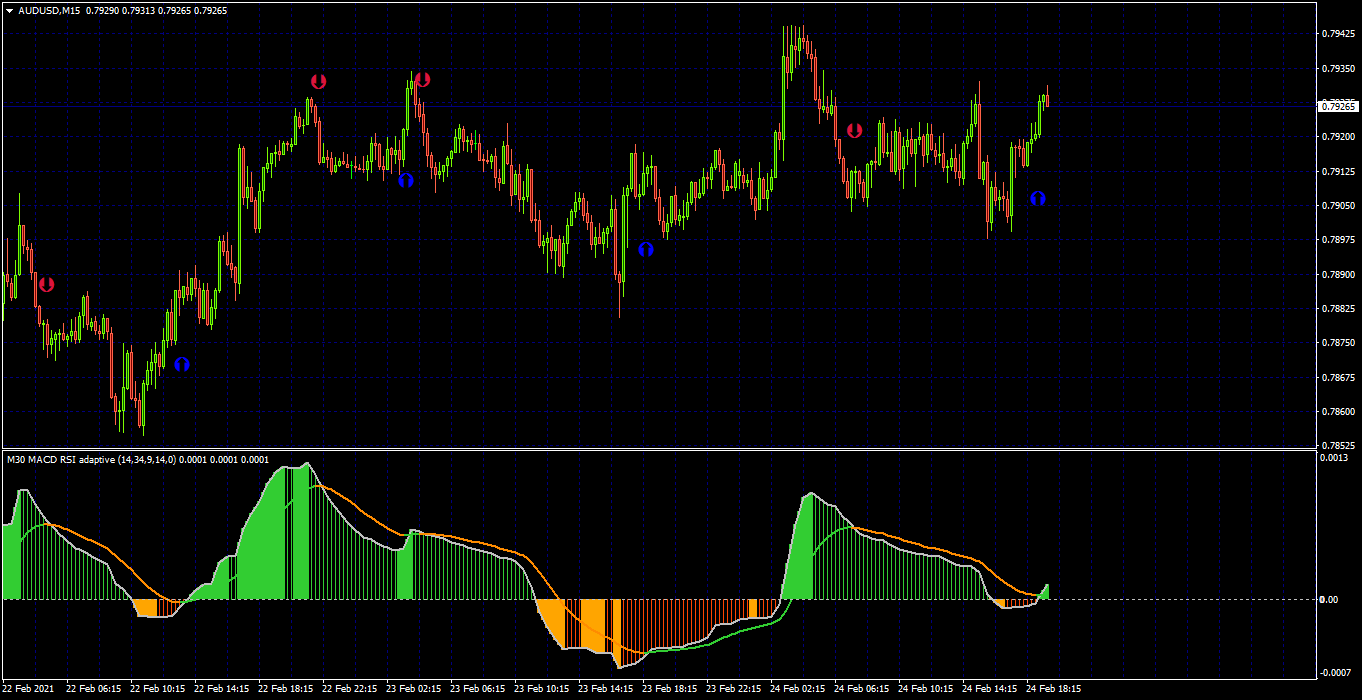Image resolution: width=1362 pixels, height=700 pixels.
Task: Click the 23 Feb 14:15 time axis label
Action: click(x=605, y=689)
